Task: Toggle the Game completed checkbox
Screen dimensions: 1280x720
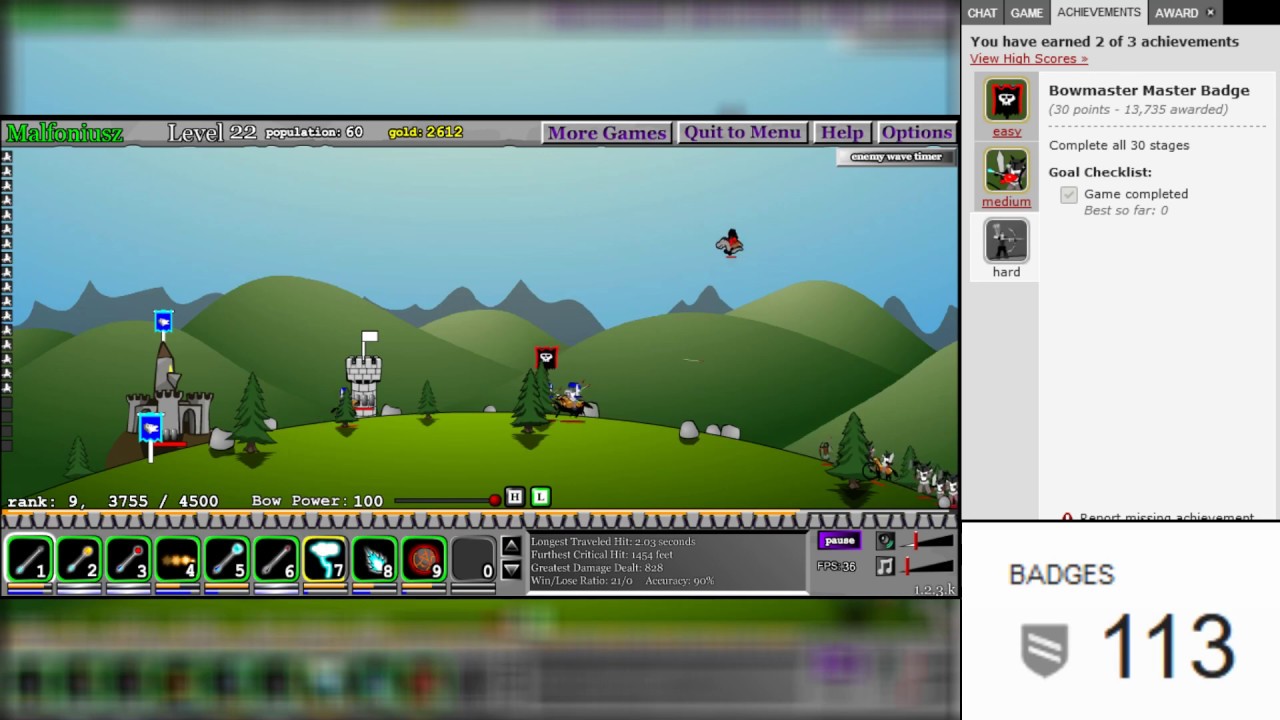Action: [x=1069, y=194]
